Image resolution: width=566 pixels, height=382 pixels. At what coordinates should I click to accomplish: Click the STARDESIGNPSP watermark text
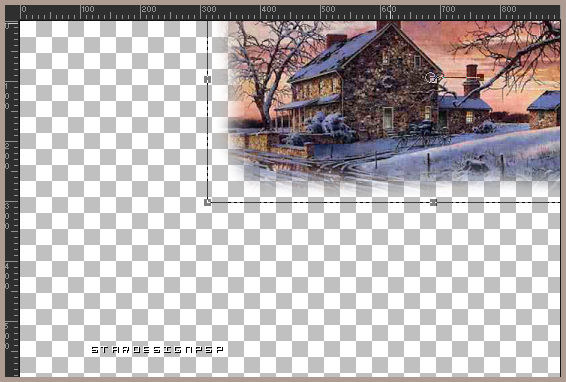[x=157, y=350]
